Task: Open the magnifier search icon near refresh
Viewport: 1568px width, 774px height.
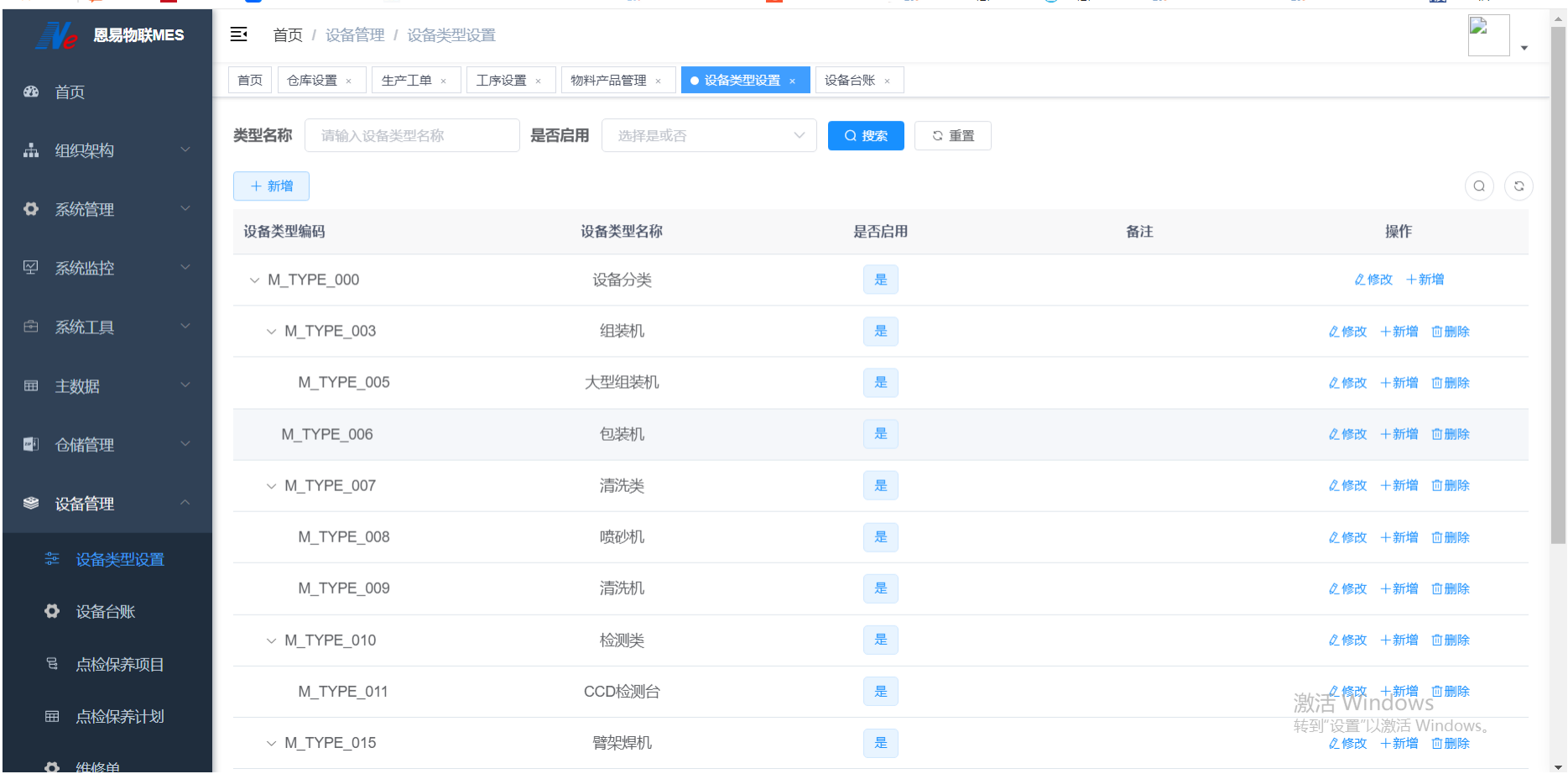Action: [x=1479, y=186]
